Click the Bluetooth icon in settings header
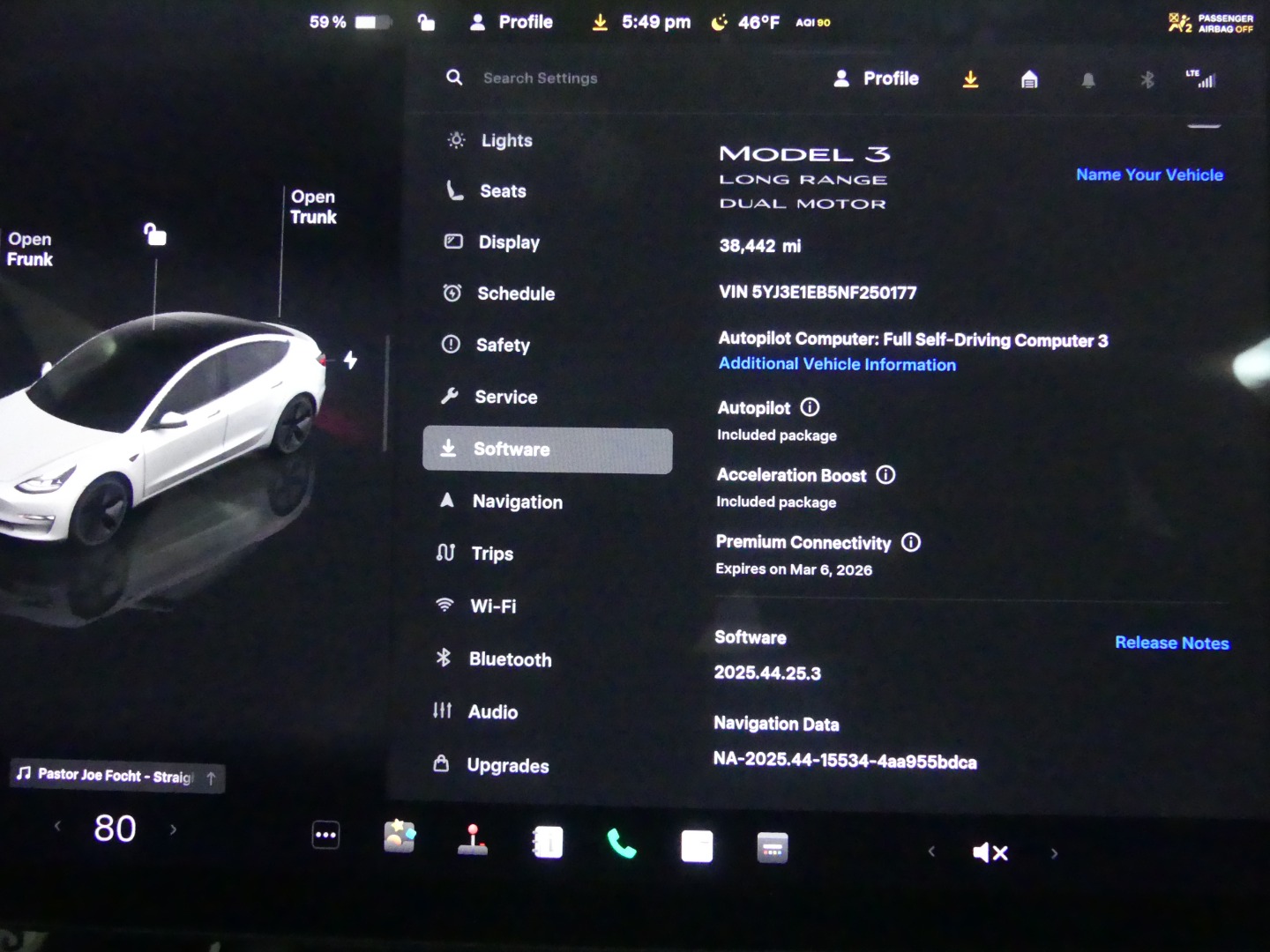Image resolution: width=1270 pixels, height=952 pixels. (x=1147, y=80)
